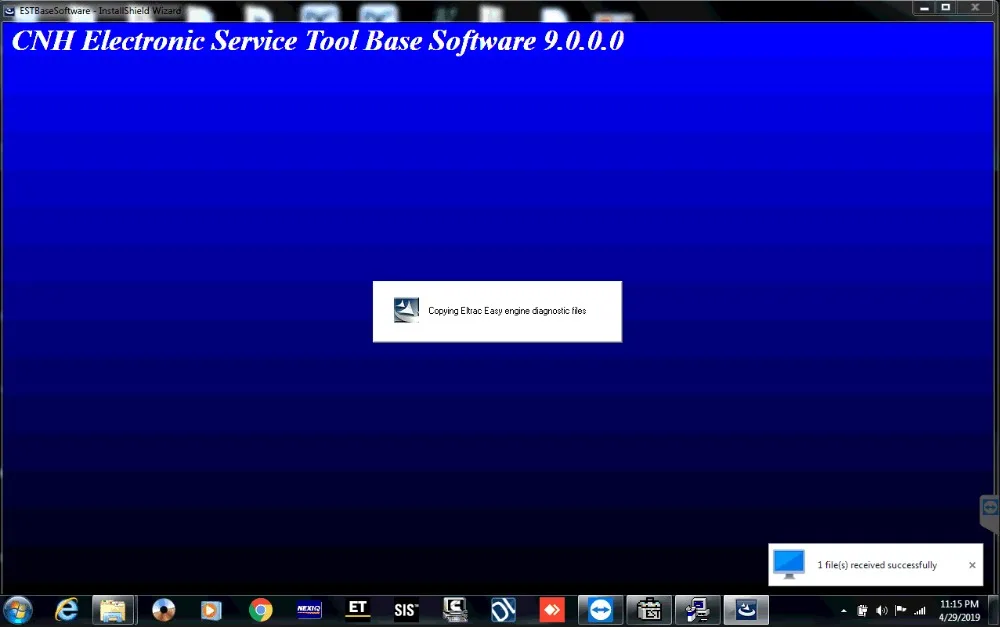Image resolution: width=1000 pixels, height=627 pixels.
Task: Switch to TeamViewer in the taskbar
Action: (600, 610)
